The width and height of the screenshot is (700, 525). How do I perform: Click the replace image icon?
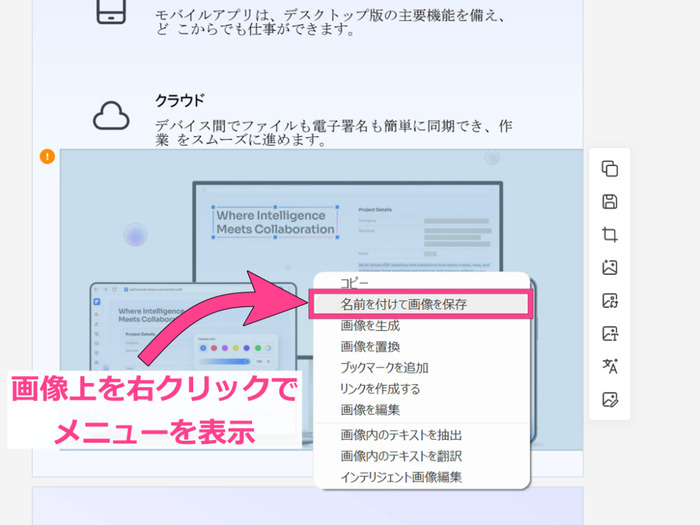[610, 300]
